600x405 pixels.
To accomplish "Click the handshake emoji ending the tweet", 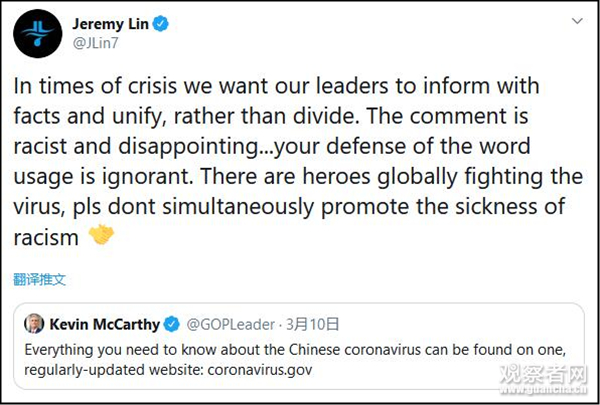I will pyautogui.click(x=104, y=236).
